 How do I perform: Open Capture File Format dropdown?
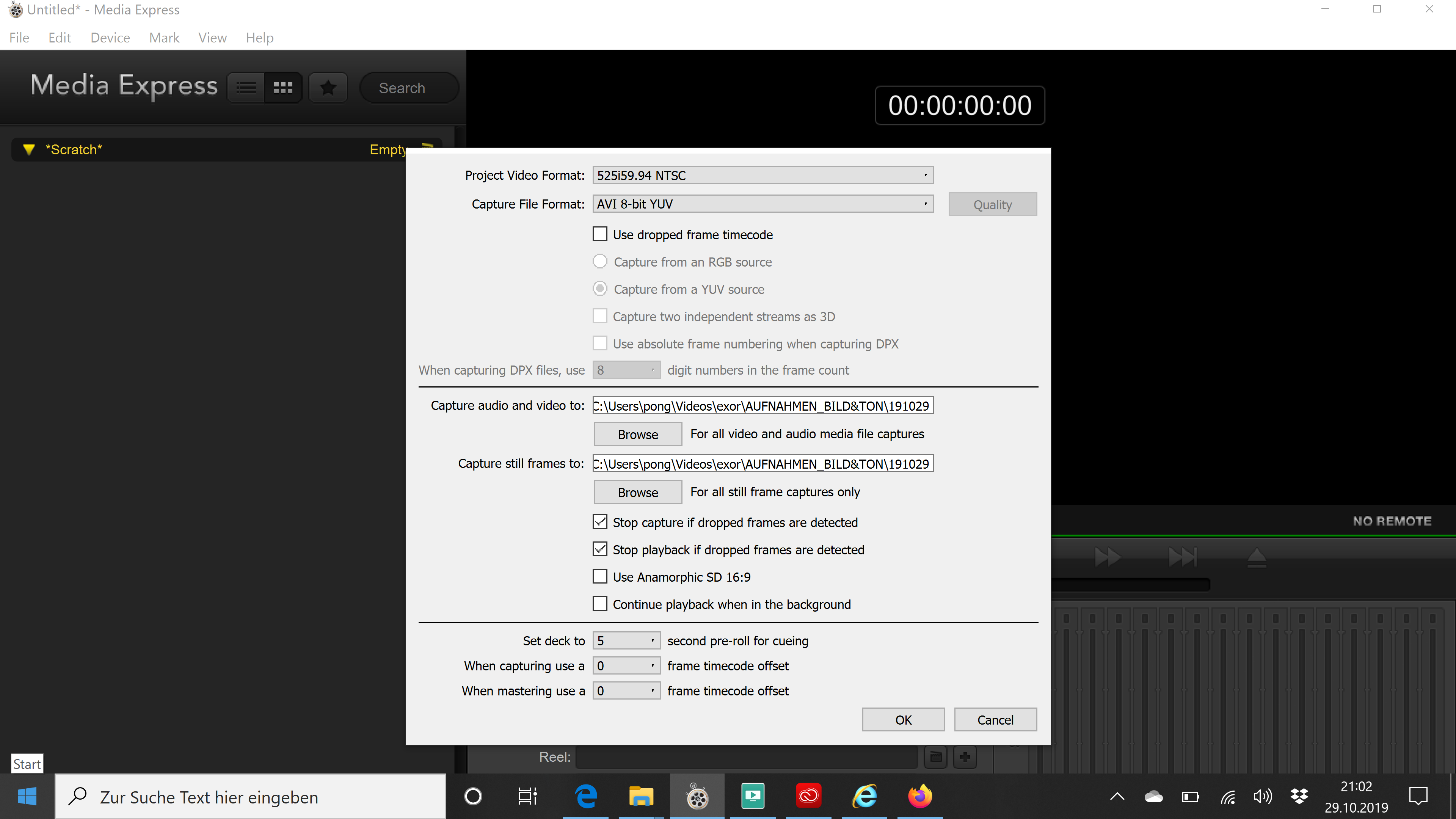point(763,204)
